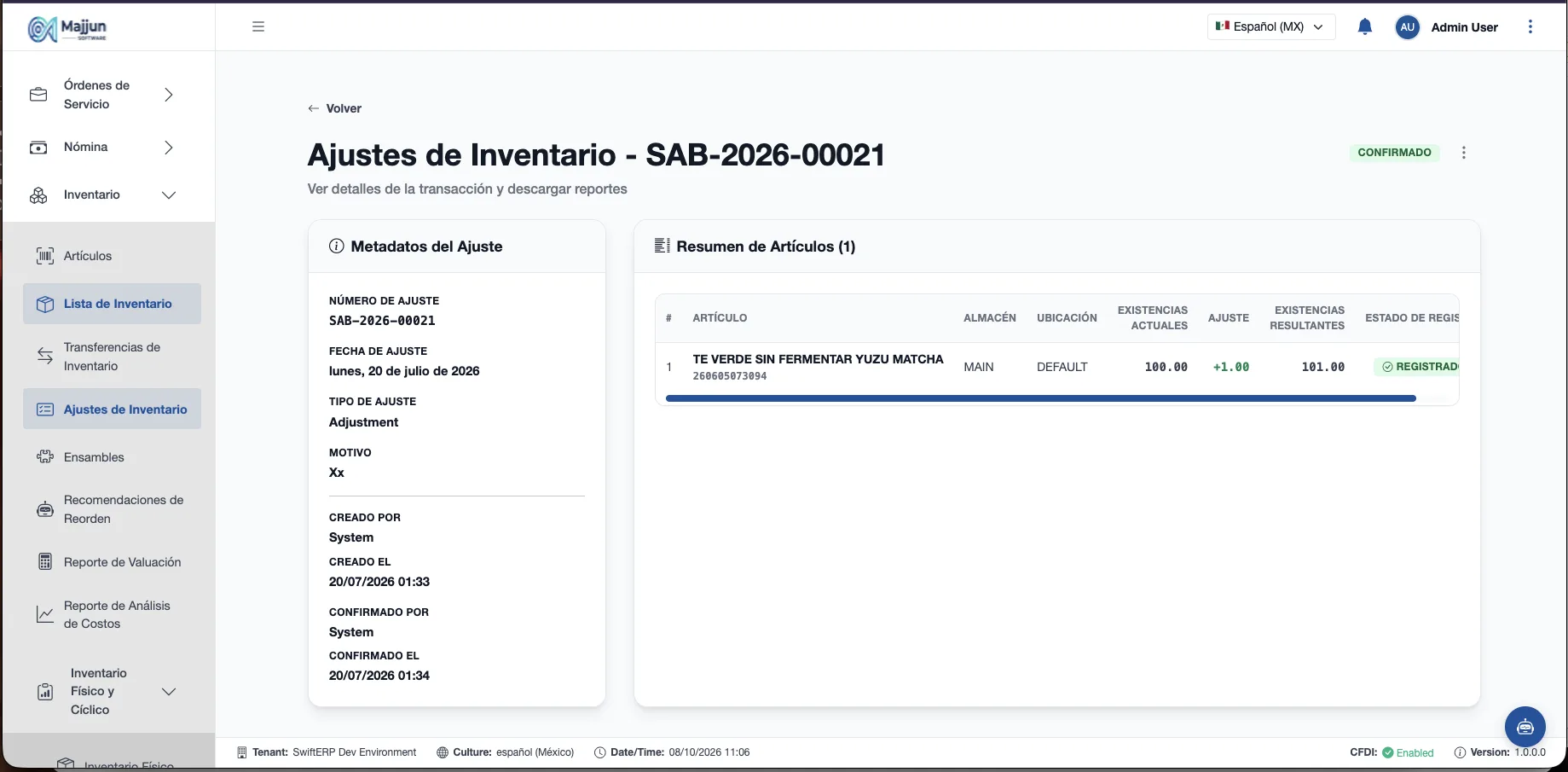Viewport: 1568px width, 772px height.
Task: Expand the Órdenes de Servicio chevron
Action: 169,95
